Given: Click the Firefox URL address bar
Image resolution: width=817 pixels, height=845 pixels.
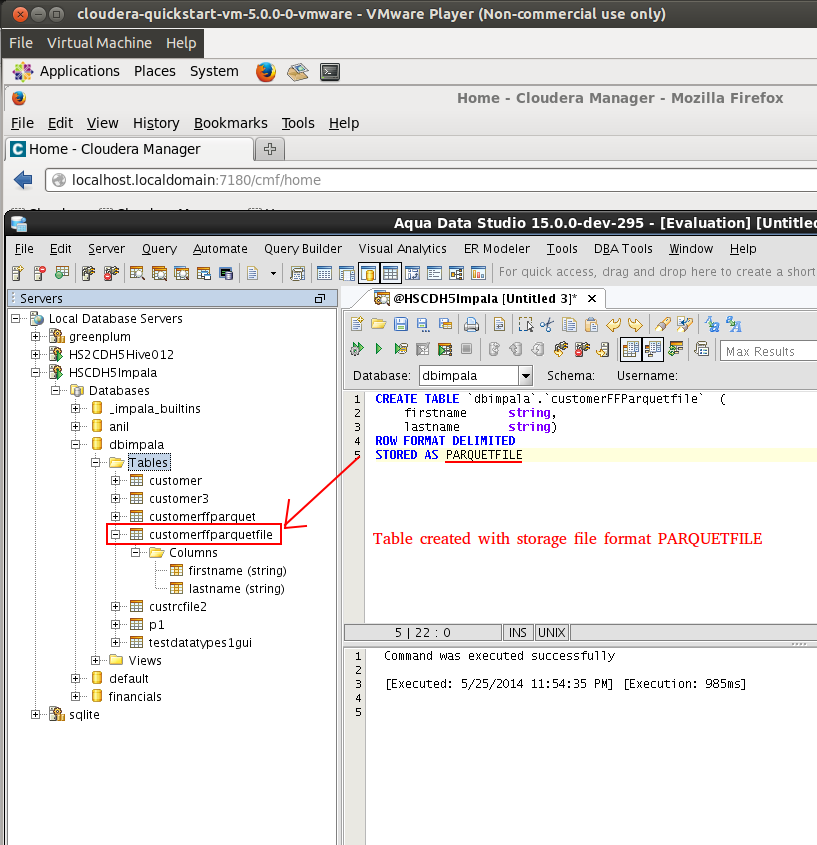Looking at the screenshot, I should click(431, 180).
